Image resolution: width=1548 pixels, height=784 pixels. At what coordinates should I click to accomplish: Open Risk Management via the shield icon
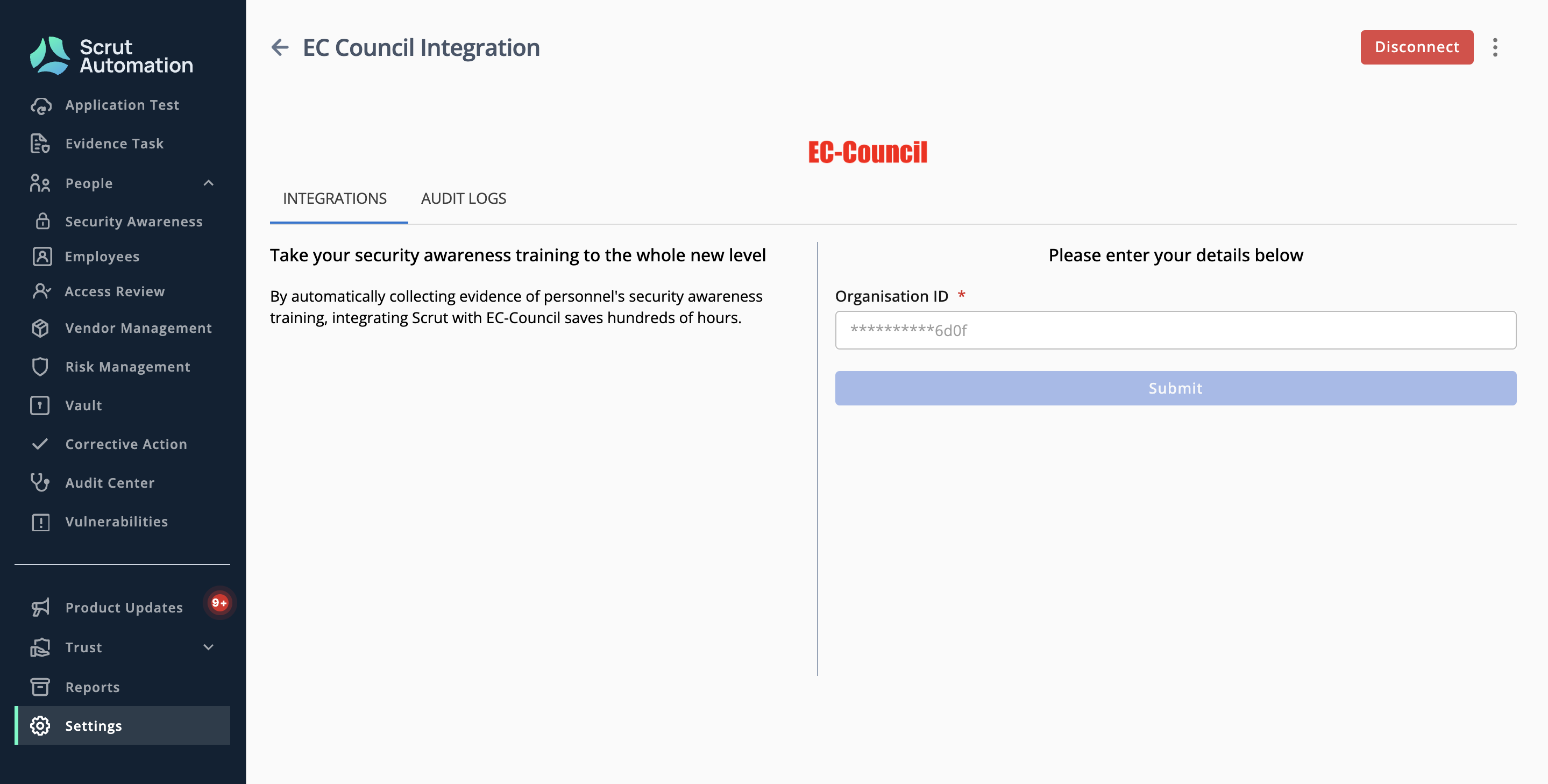coord(40,367)
